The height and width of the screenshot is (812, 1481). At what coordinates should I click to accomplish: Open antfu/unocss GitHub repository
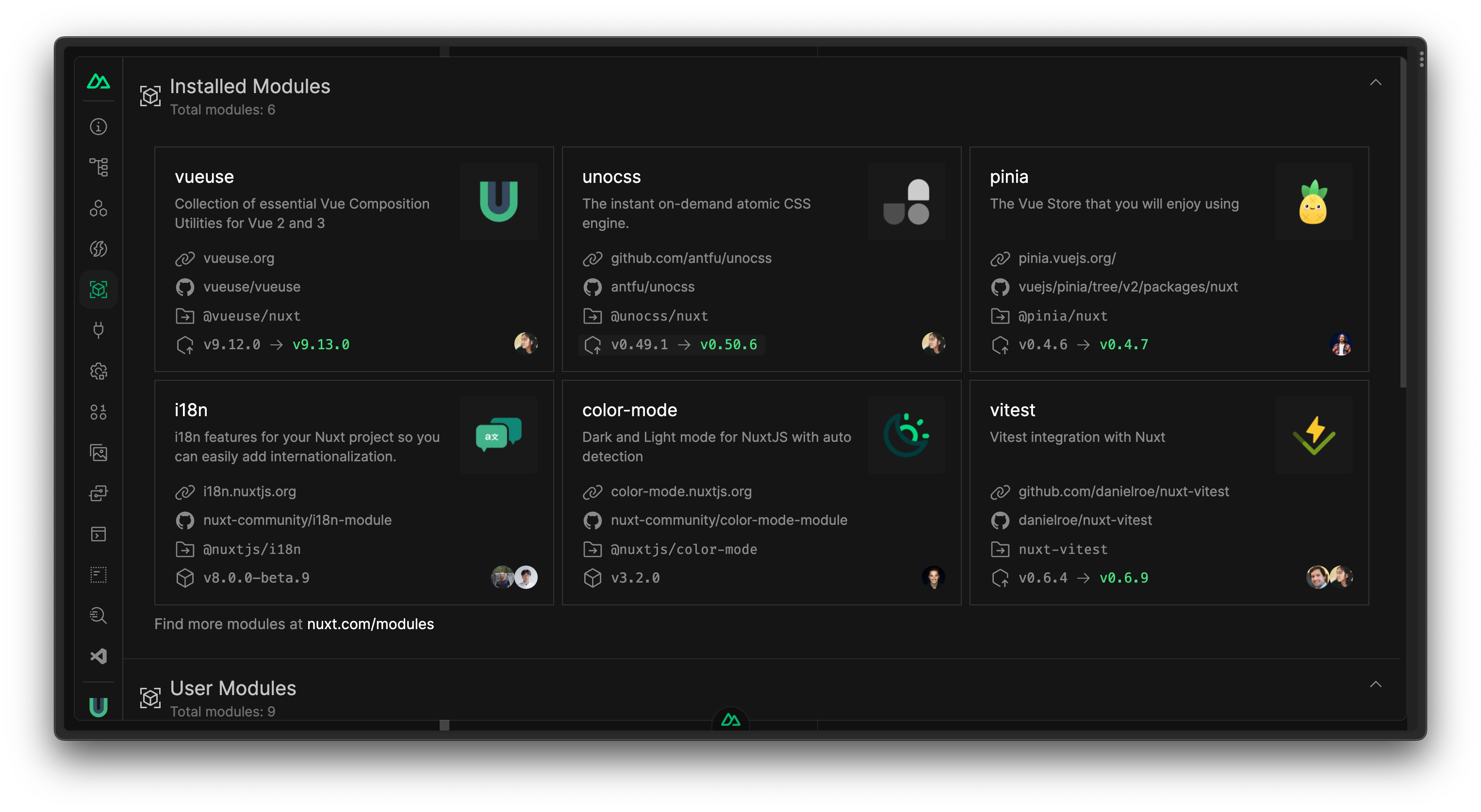[x=652, y=287]
